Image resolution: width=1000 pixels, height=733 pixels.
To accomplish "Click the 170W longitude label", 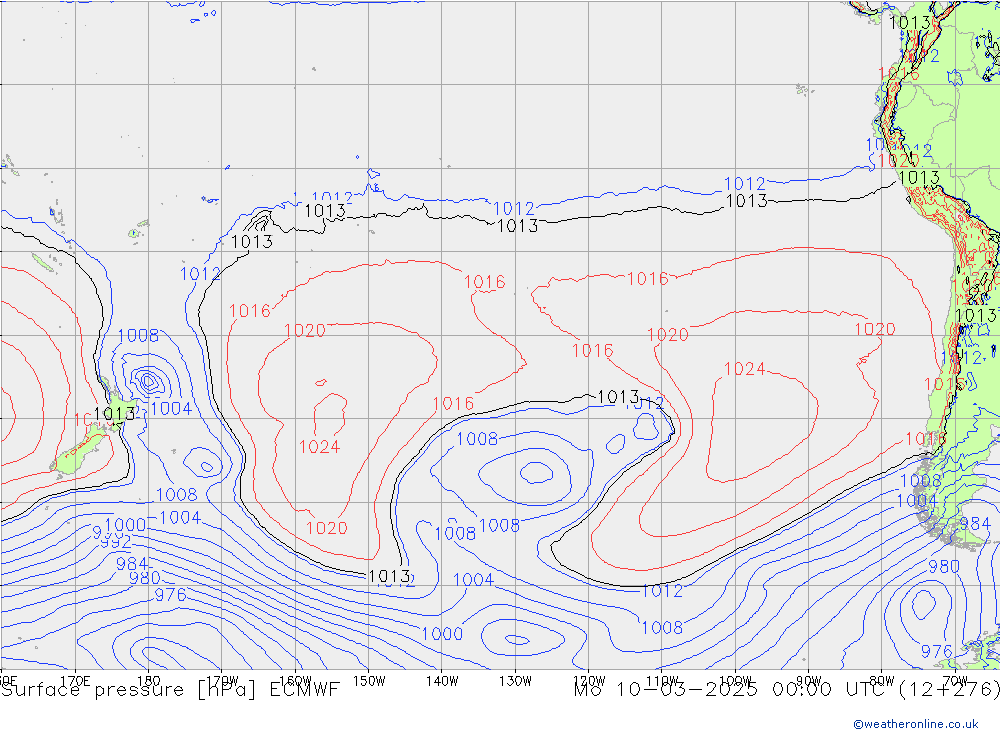I will pos(222,681).
